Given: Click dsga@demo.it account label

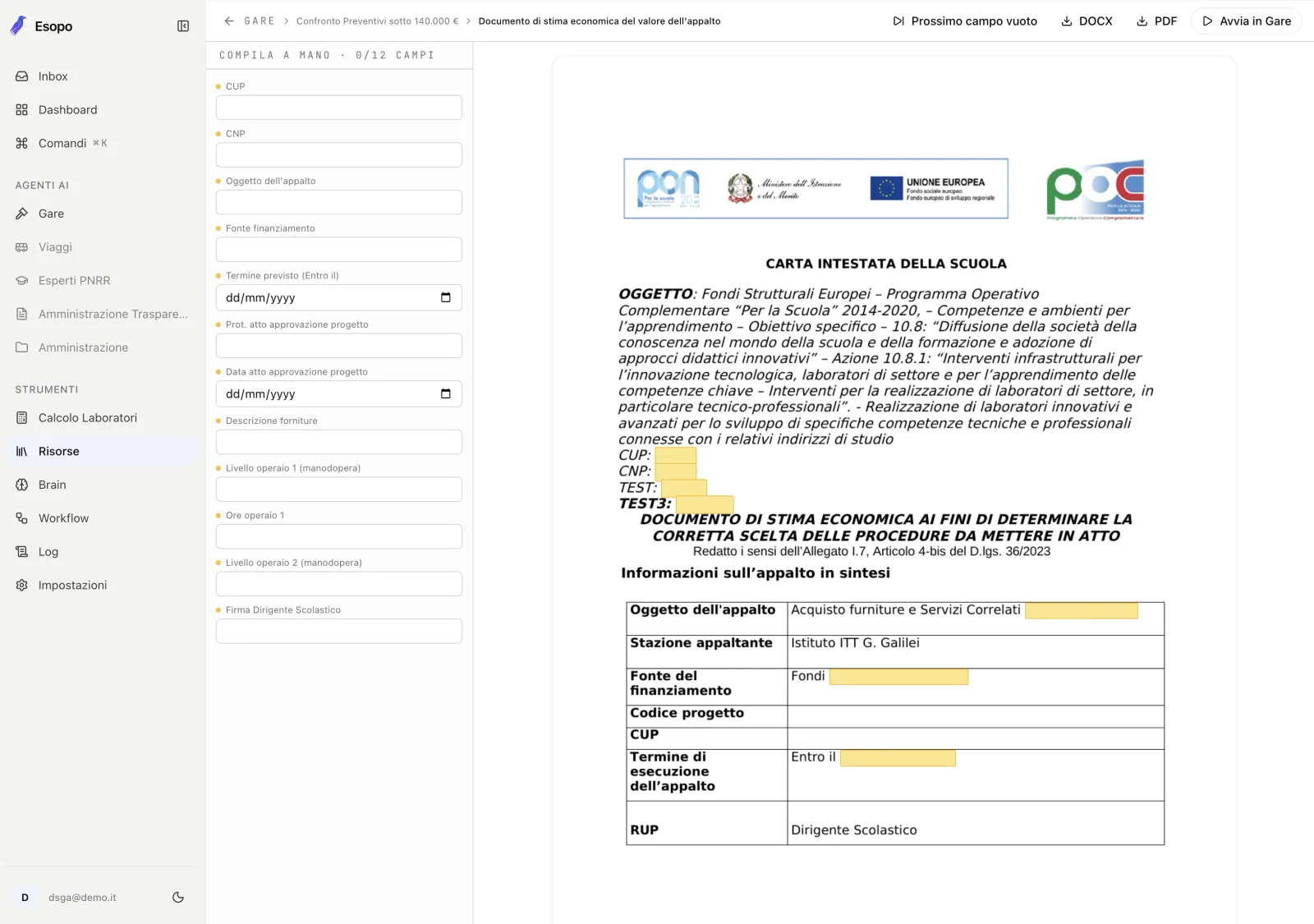Looking at the screenshot, I should tap(82, 898).
